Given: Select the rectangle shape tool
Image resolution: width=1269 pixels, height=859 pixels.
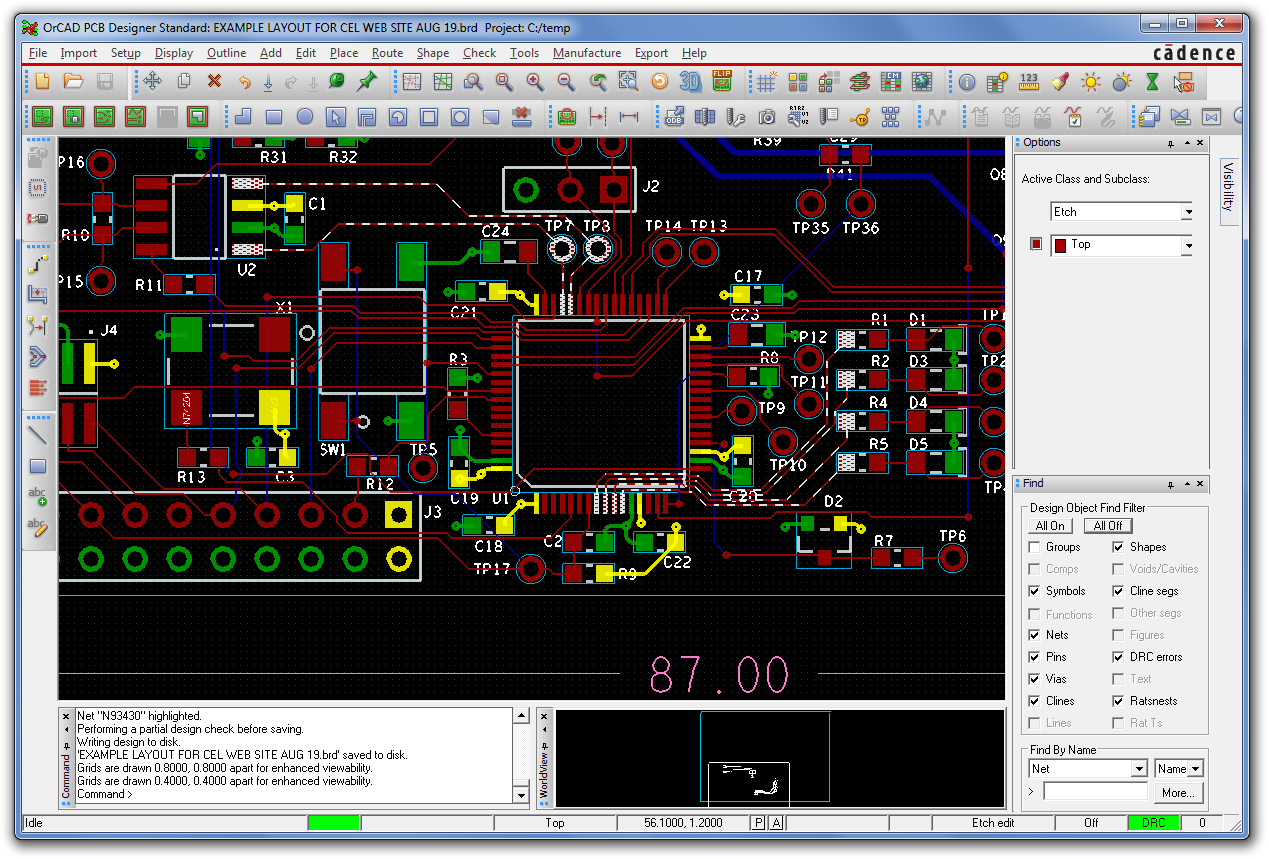Looking at the screenshot, I should (274, 116).
